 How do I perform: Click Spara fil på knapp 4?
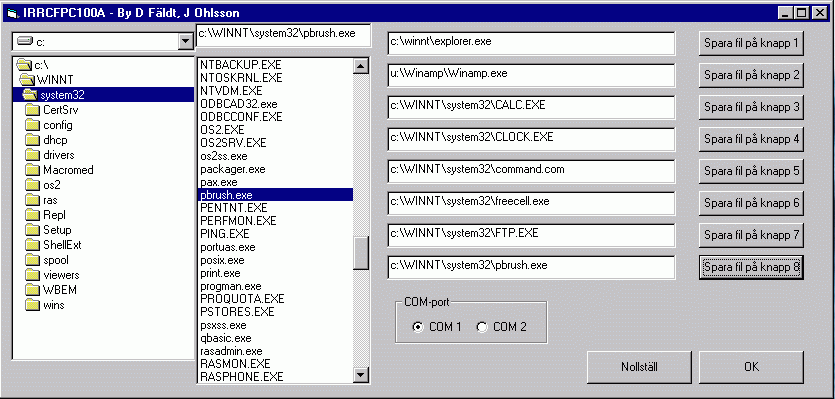pos(751,139)
